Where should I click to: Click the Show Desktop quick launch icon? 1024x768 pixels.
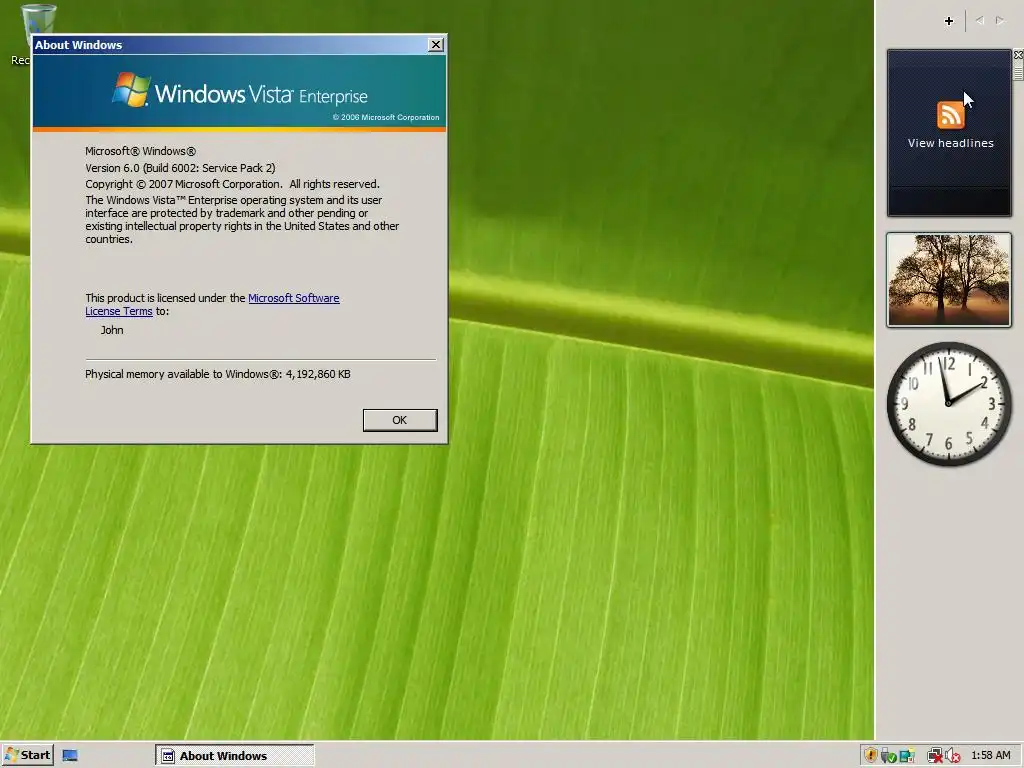70,756
